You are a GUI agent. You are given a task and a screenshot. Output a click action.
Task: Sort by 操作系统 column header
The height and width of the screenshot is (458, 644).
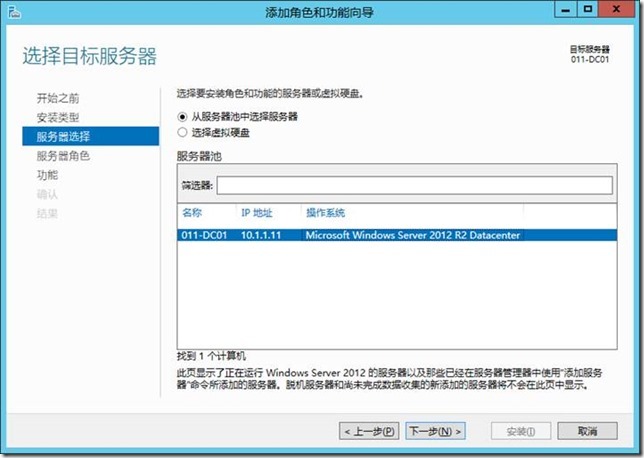325,213
